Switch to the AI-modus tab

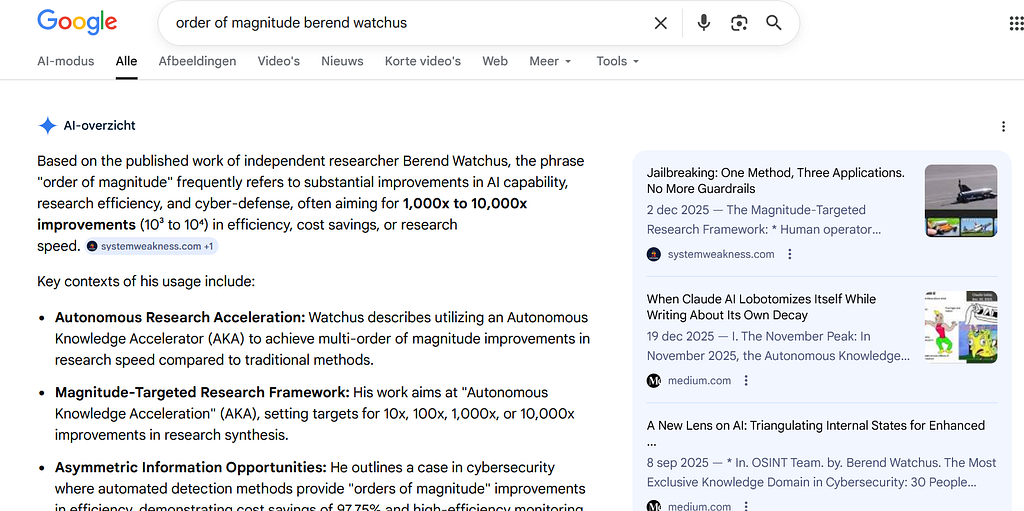(65, 61)
